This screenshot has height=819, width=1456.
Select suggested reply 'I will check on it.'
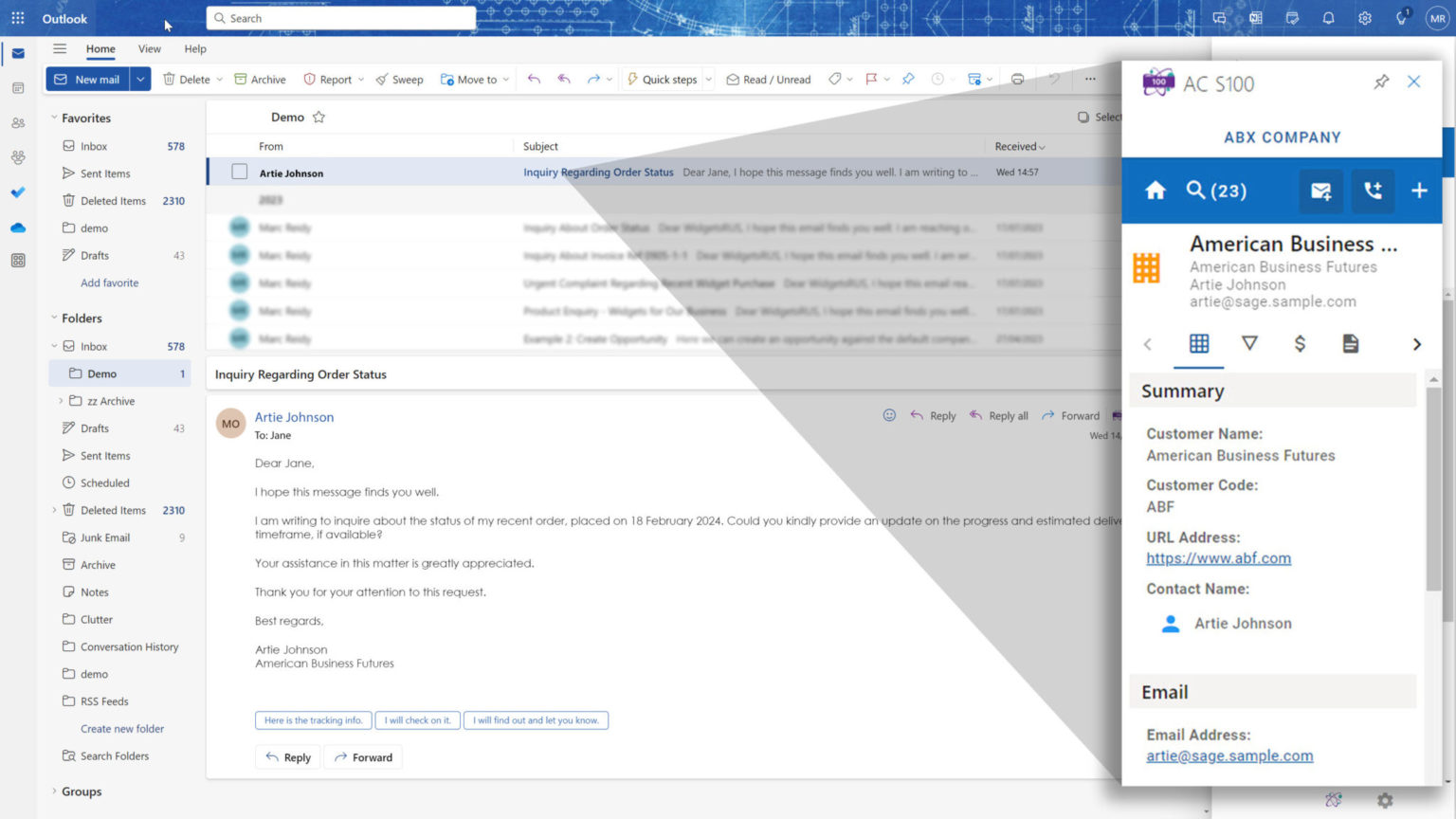[x=418, y=720]
